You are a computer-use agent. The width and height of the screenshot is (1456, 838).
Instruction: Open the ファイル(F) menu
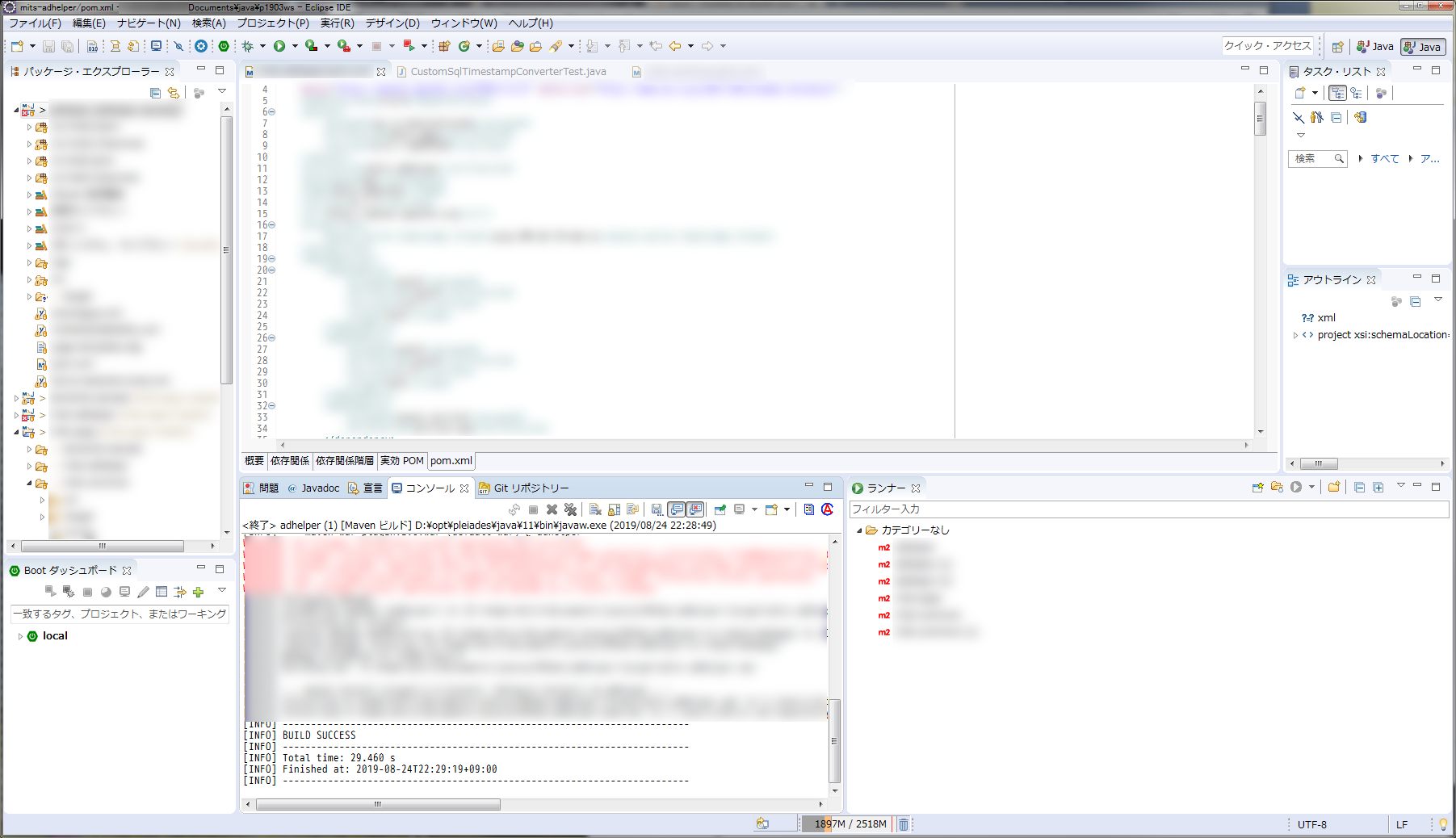click(x=35, y=23)
